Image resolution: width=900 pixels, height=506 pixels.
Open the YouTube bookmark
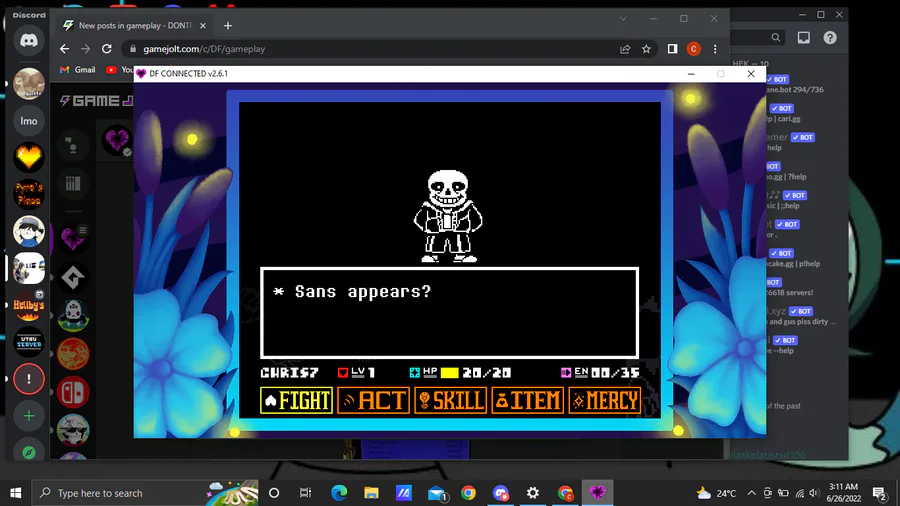[x=119, y=69]
